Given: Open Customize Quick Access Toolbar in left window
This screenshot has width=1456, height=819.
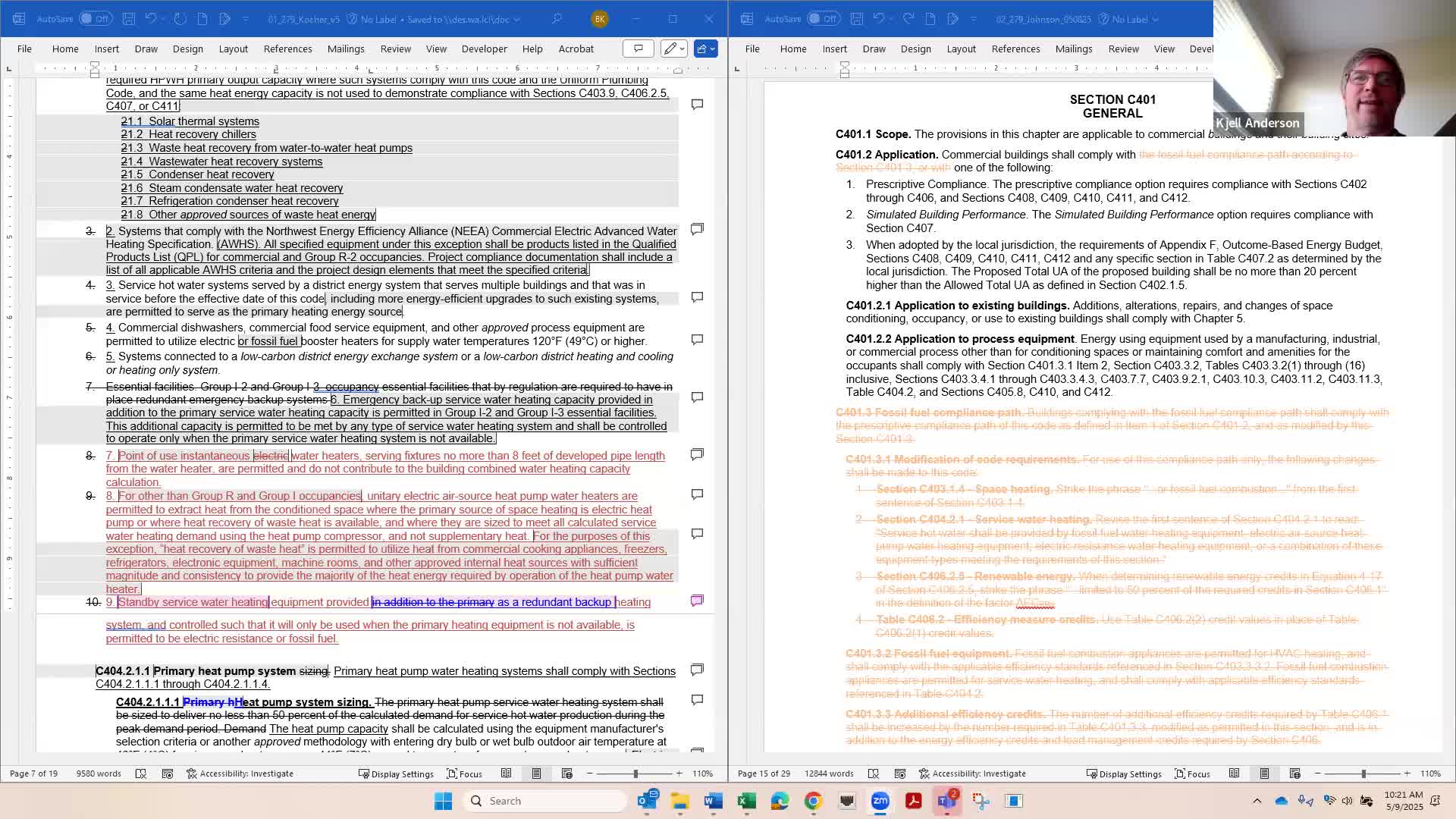Looking at the screenshot, I should 246,19.
